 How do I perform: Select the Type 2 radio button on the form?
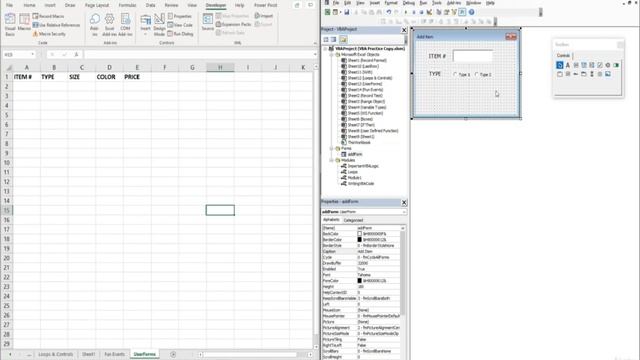pos(483,75)
